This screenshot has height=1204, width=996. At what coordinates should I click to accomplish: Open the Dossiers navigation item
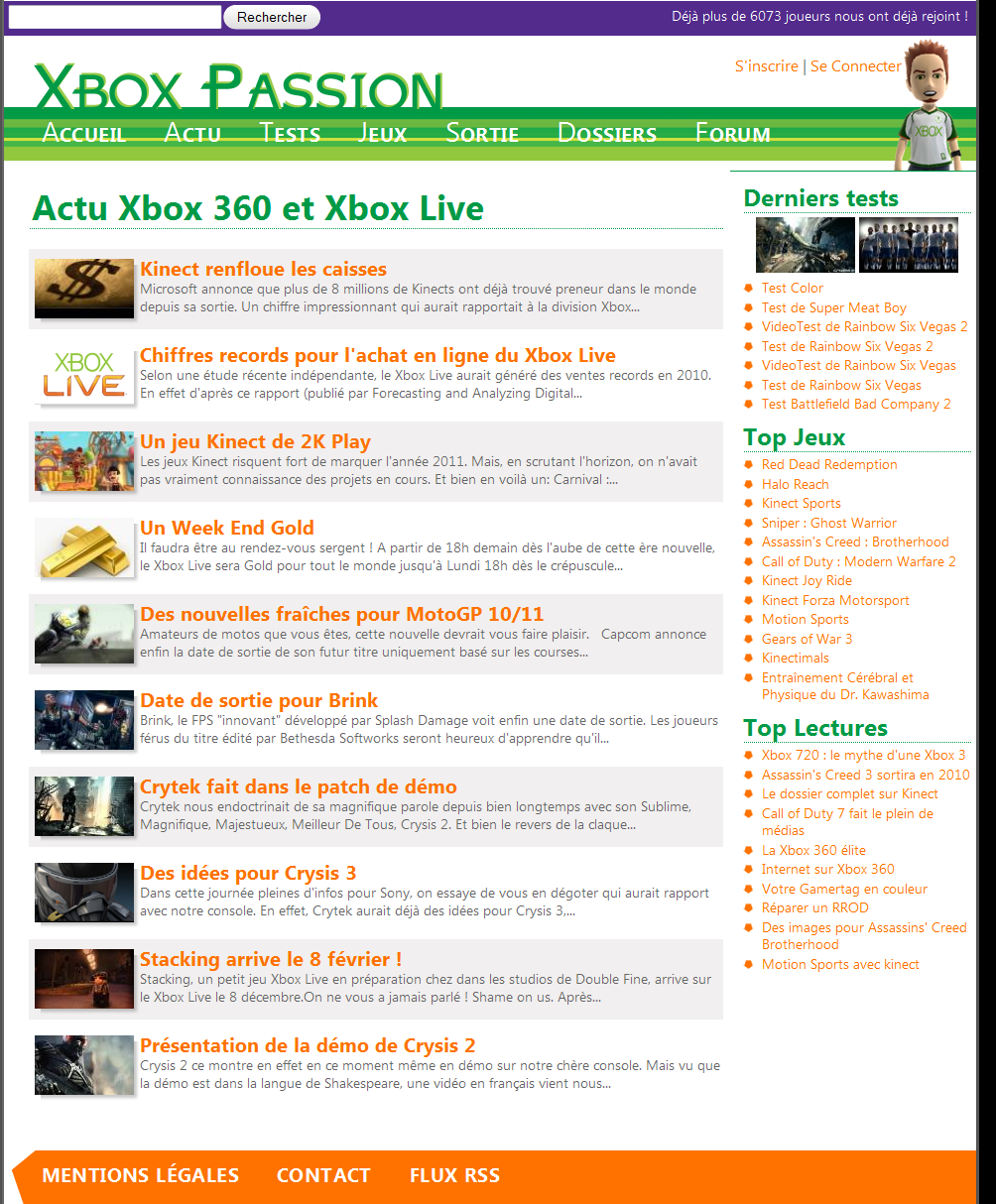pos(607,133)
